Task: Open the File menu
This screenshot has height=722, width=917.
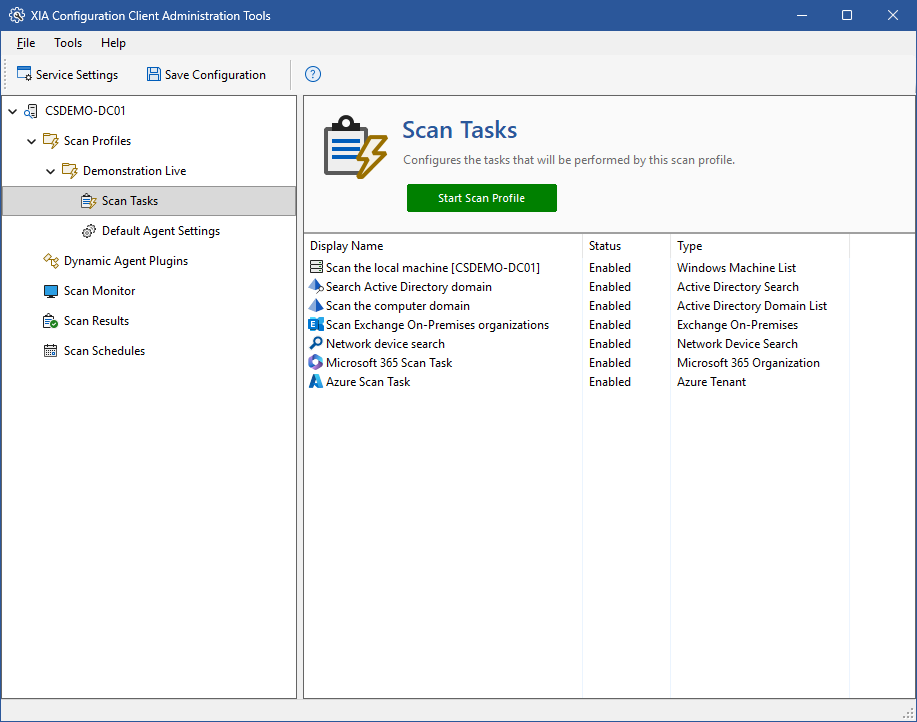Action: click(x=26, y=43)
